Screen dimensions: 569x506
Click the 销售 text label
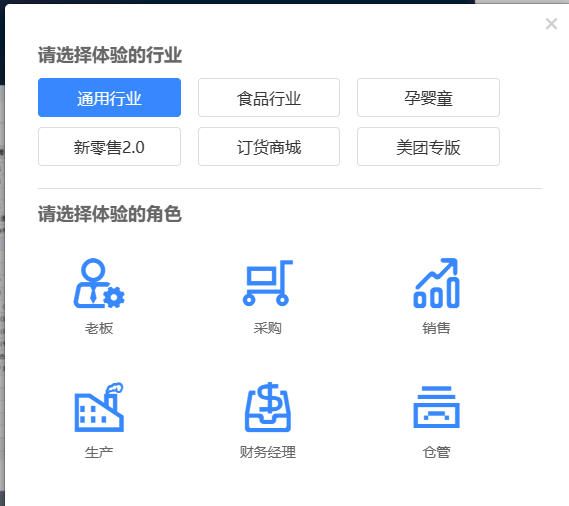(x=437, y=328)
